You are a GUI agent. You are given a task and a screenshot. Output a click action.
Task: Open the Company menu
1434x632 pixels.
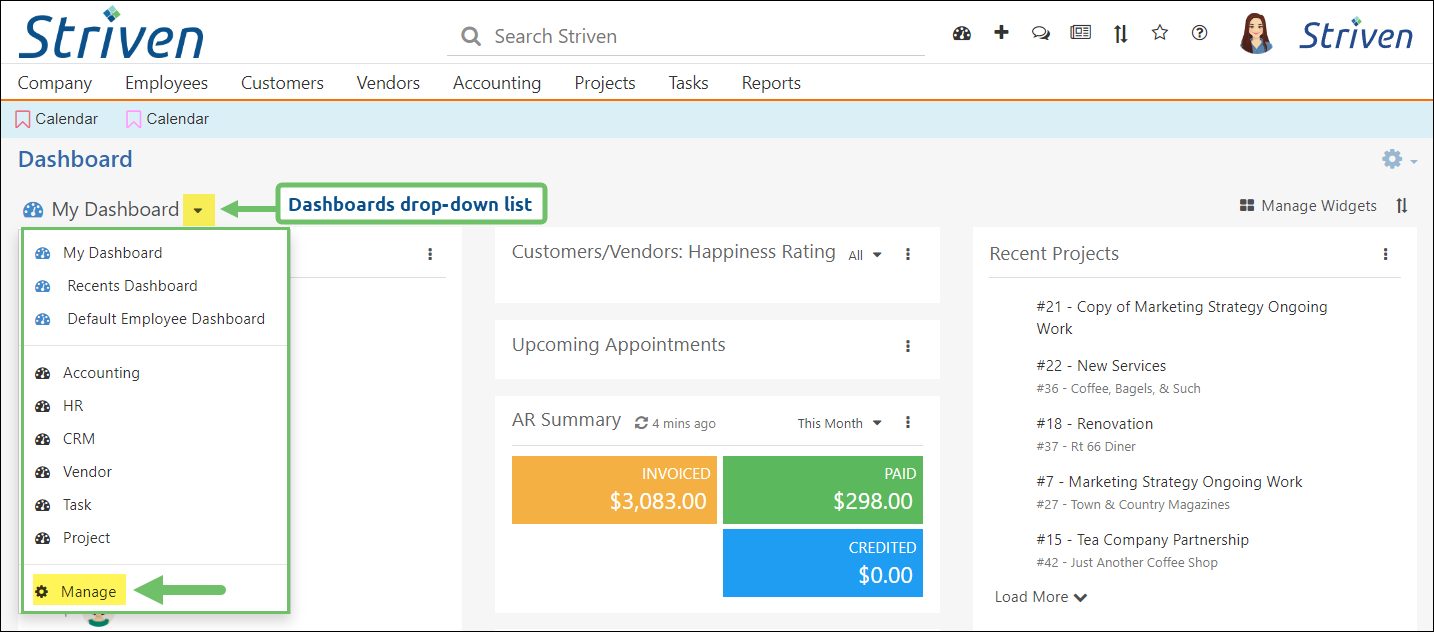coord(55,83)
